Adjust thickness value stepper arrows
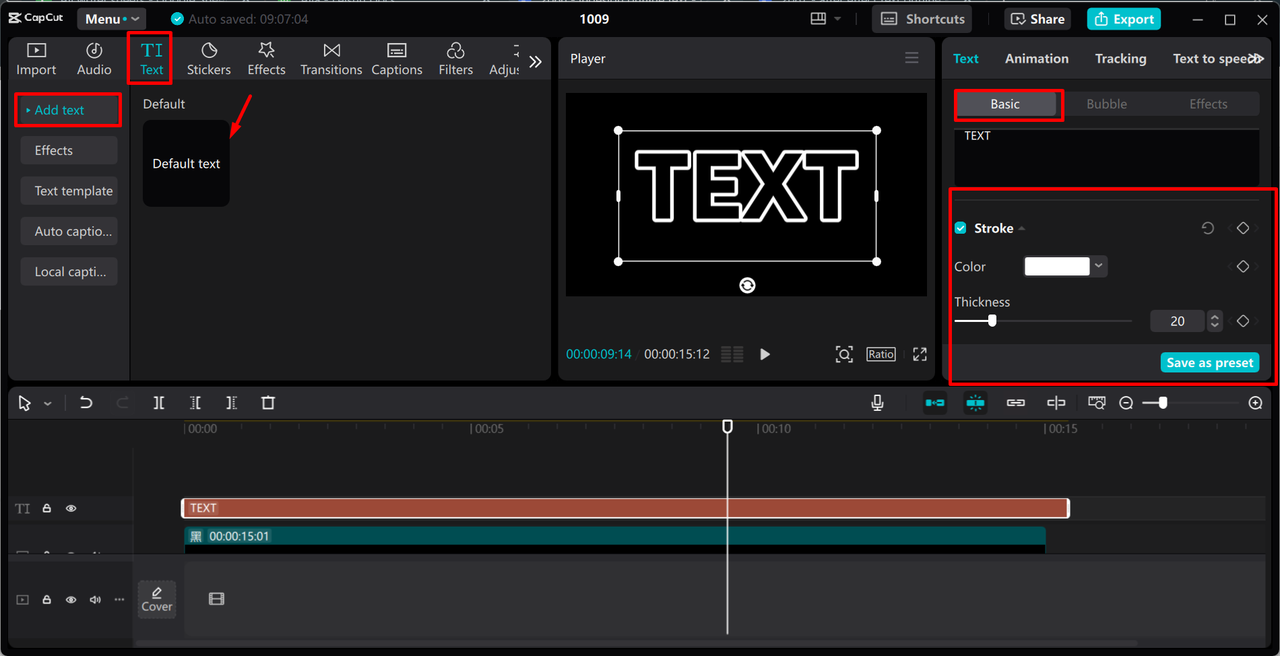 (1215, 321)
